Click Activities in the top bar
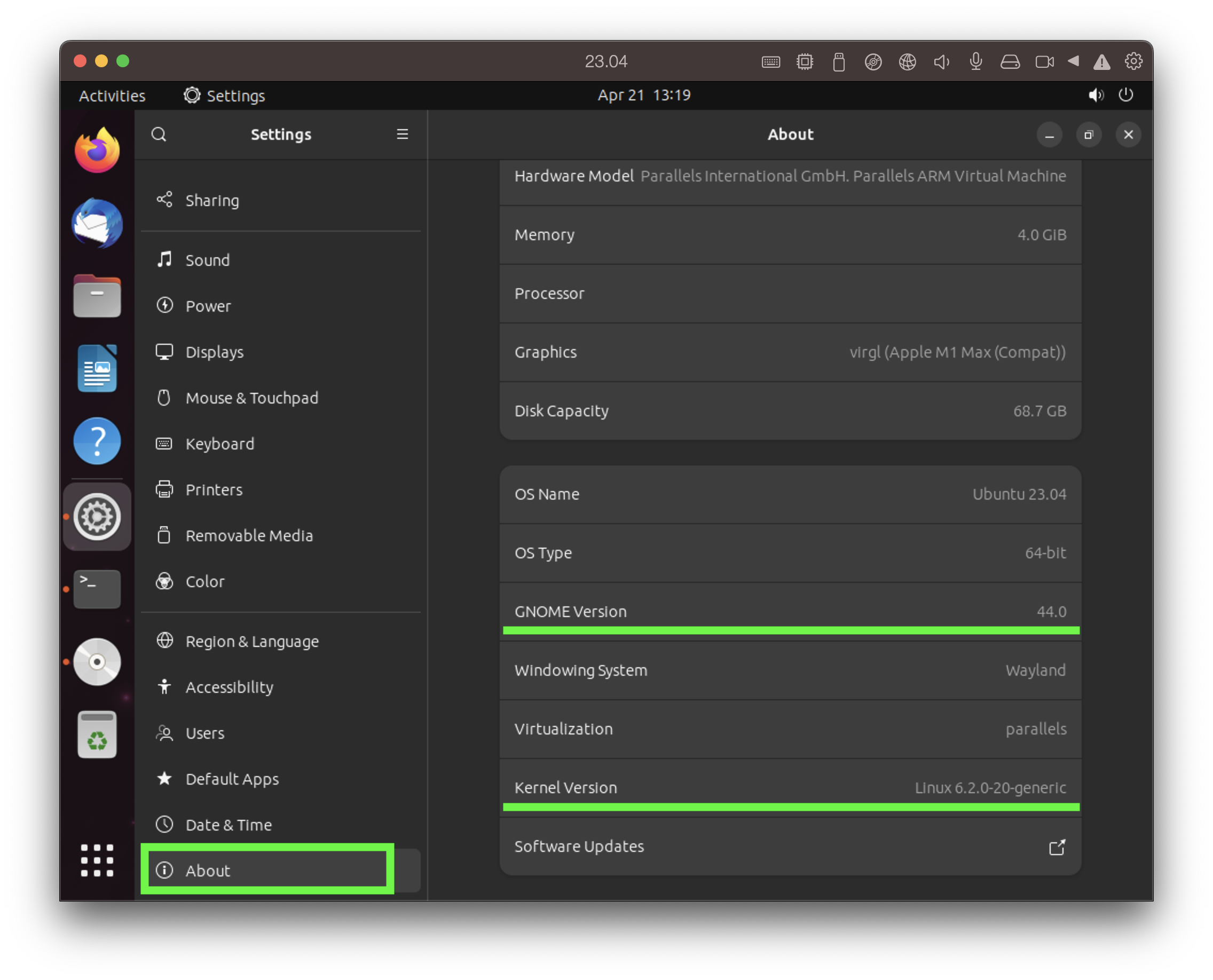Screen dimensions: 1213x980 coord(112,96)
